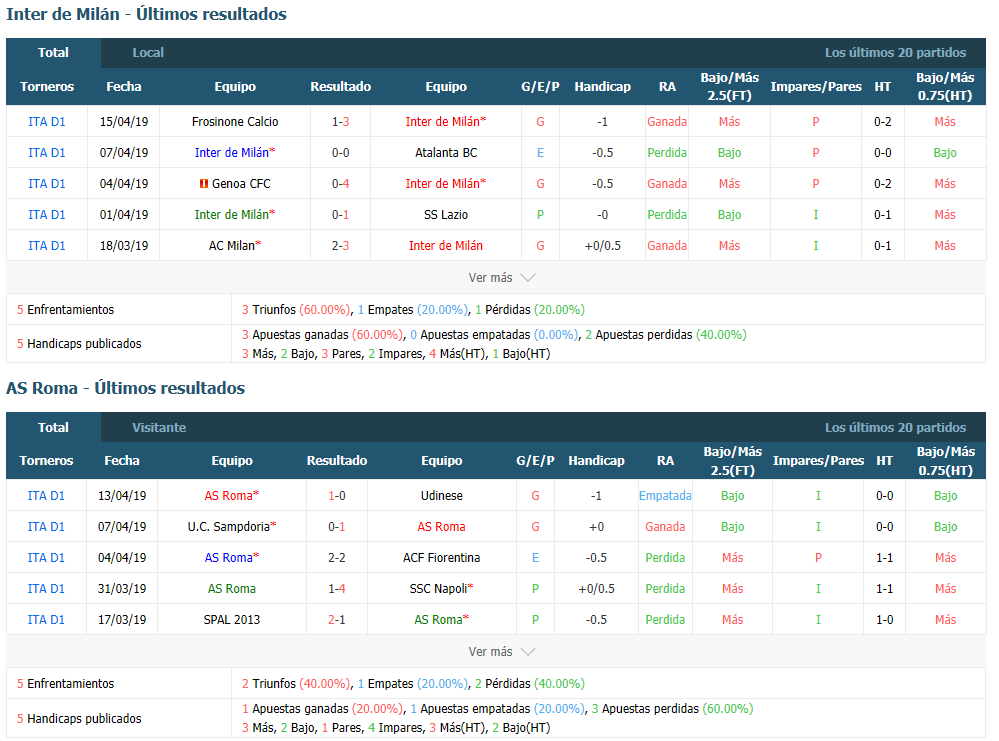999x741 pixels.
Task: Click the '2 Triunfos (40.00%)' summary text
Action: pos(296,684)
